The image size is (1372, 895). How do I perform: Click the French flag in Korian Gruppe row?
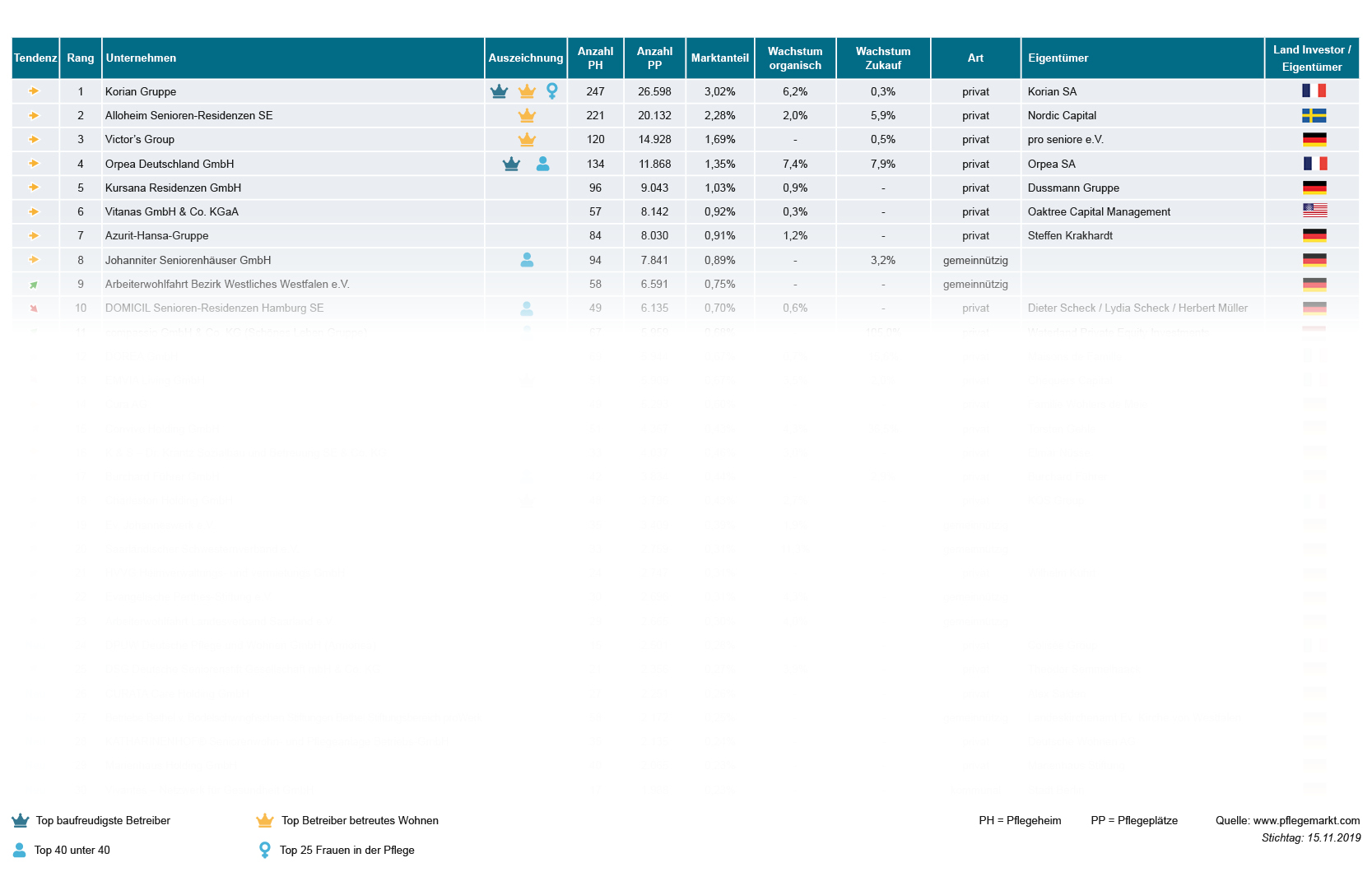(1314, 90)
